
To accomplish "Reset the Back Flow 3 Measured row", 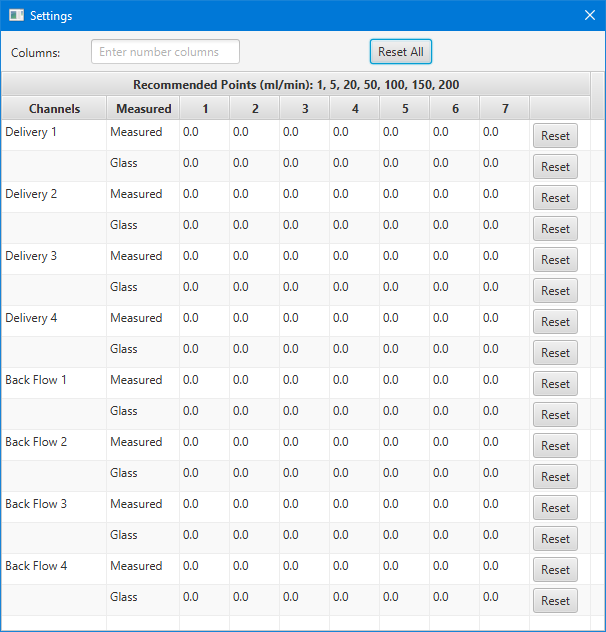I will click(x=555, y=508).
